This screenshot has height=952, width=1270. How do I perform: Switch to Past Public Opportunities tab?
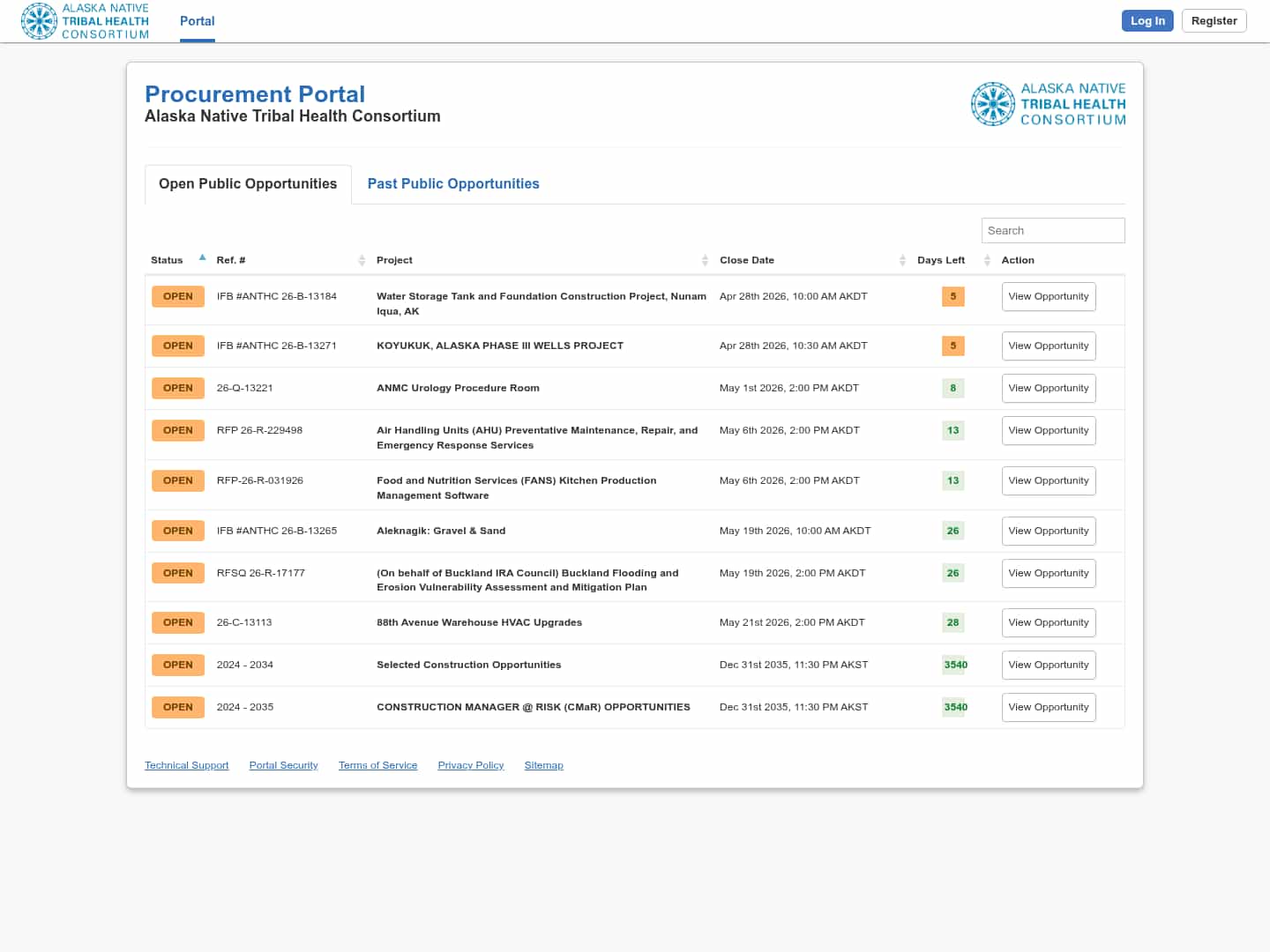coord(453,184)
